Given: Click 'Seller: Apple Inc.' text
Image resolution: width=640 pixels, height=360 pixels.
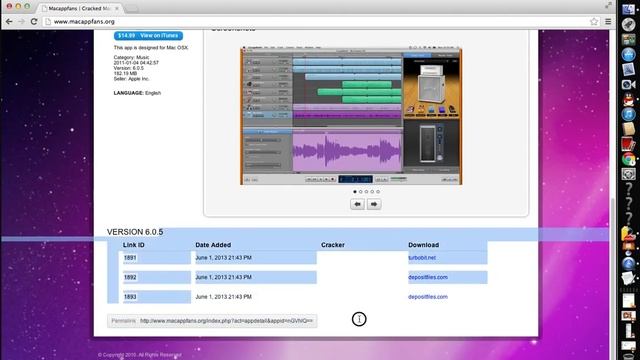Looking at the screenshot, I should (x=131, y=79).
